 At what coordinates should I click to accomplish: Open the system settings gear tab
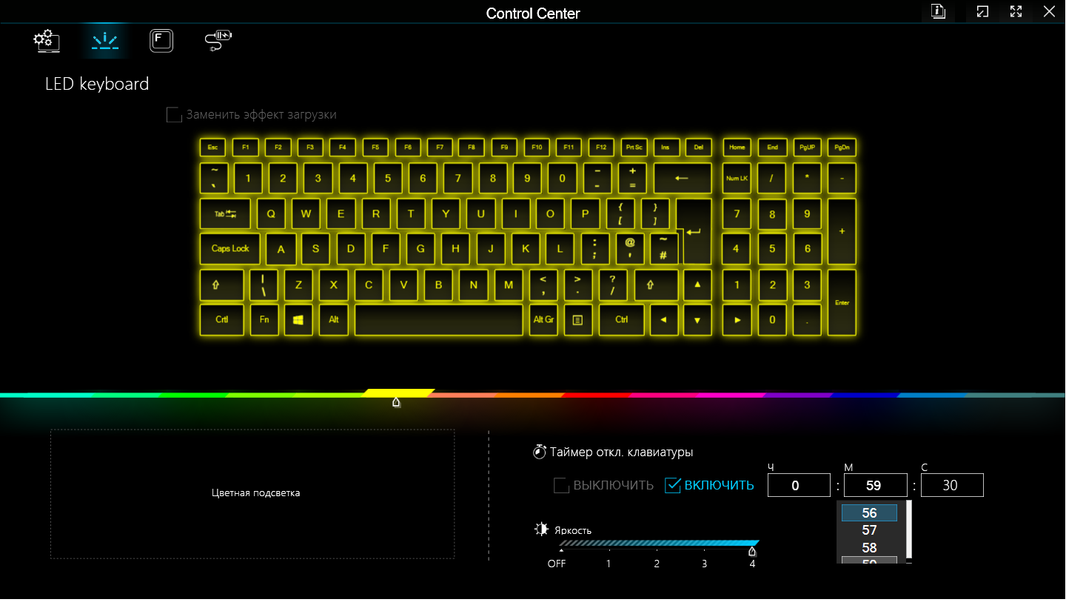click(x=46, y=41)
